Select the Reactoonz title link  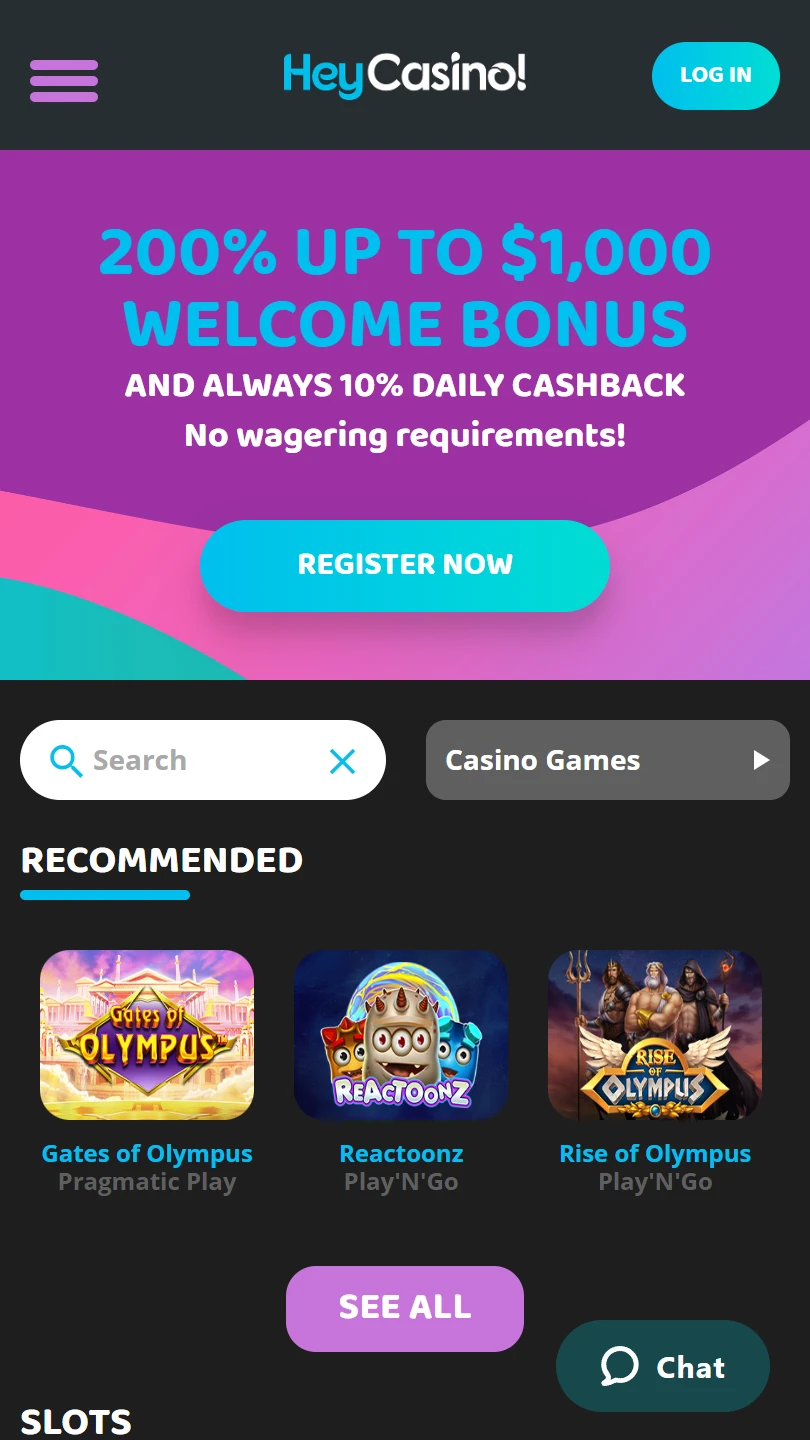click(401, 1154)
